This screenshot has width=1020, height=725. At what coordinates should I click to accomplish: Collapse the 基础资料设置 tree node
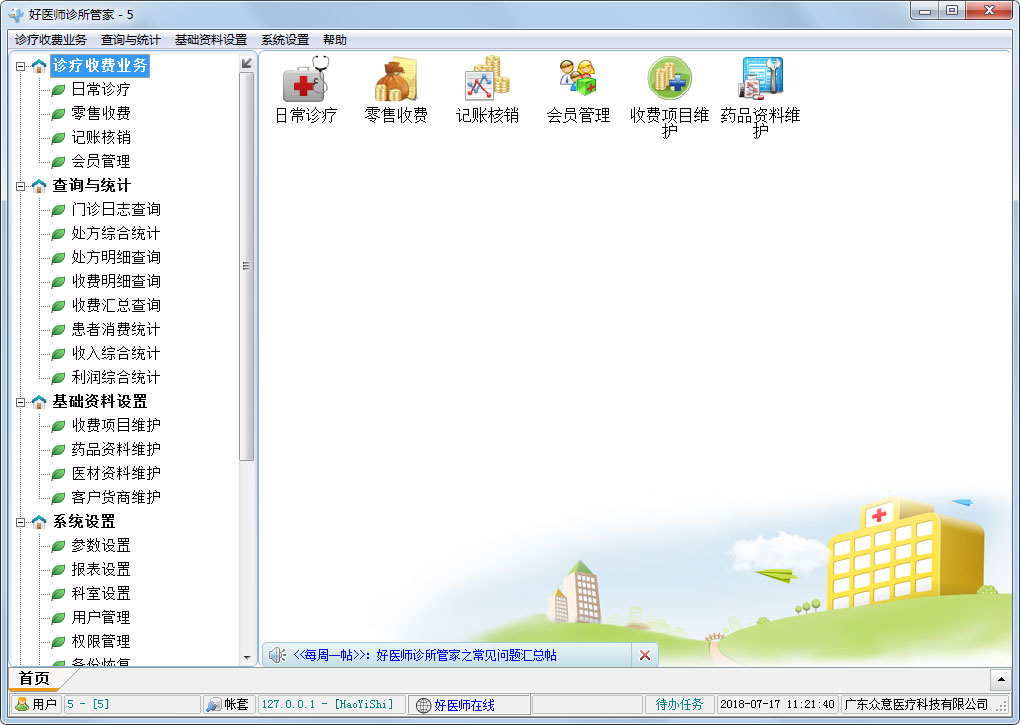[x=20, y=402]
